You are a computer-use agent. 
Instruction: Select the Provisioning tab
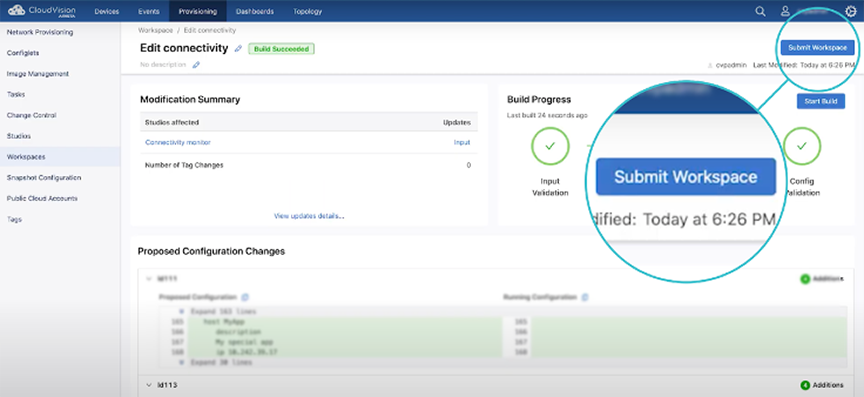[x=197, y=11]
